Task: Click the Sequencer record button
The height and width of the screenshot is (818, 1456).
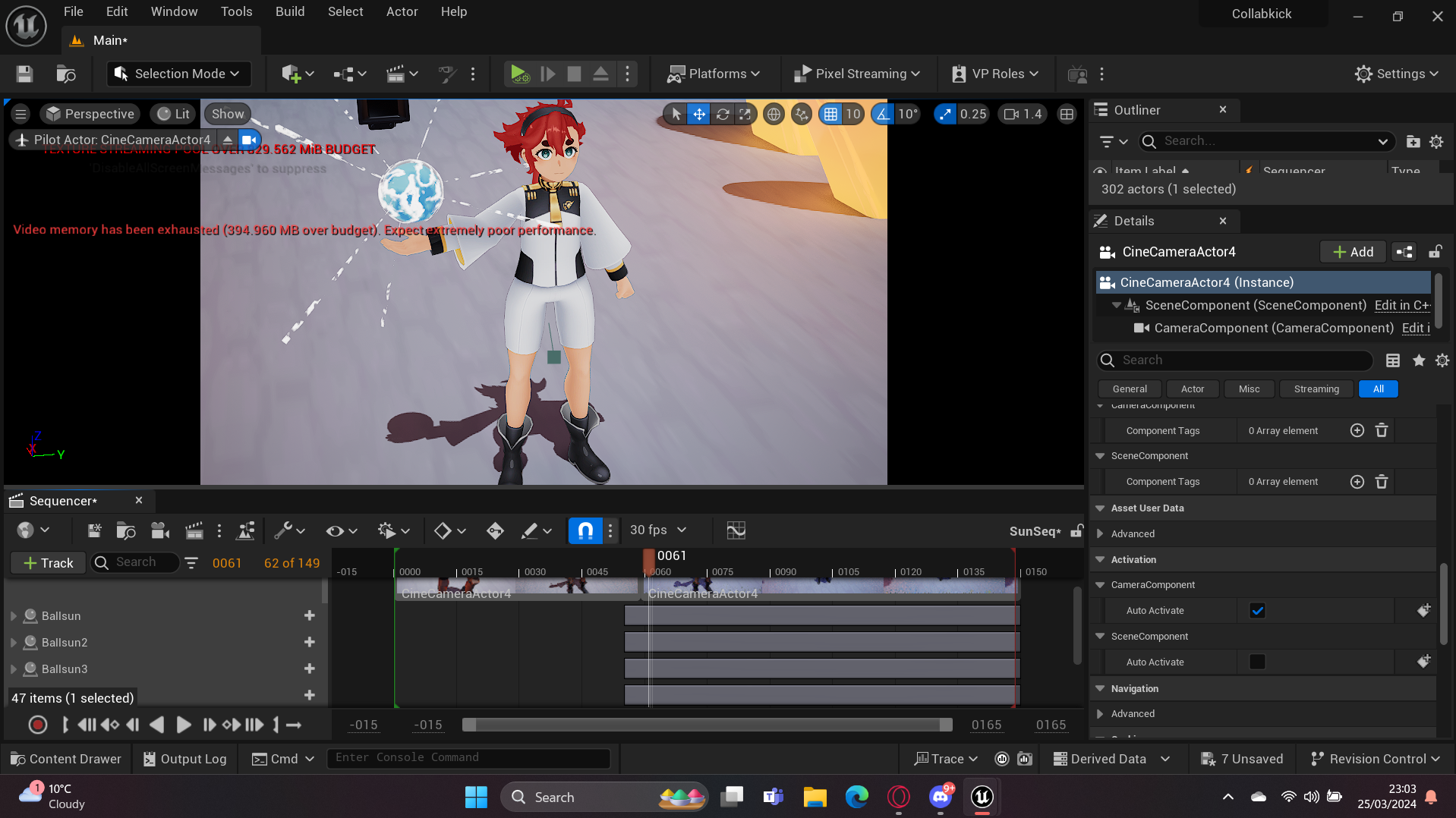Action: (x=37, y=725)
